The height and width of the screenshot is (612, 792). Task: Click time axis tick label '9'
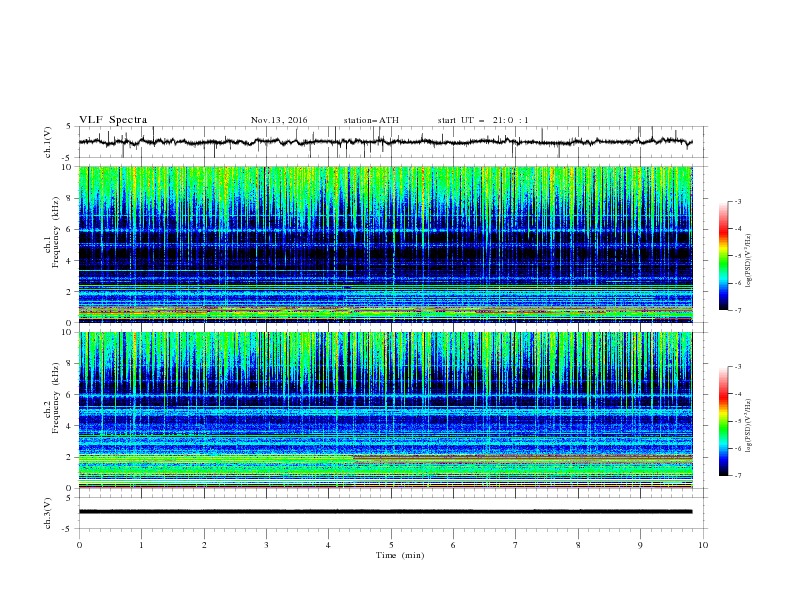tap(640, 545)
